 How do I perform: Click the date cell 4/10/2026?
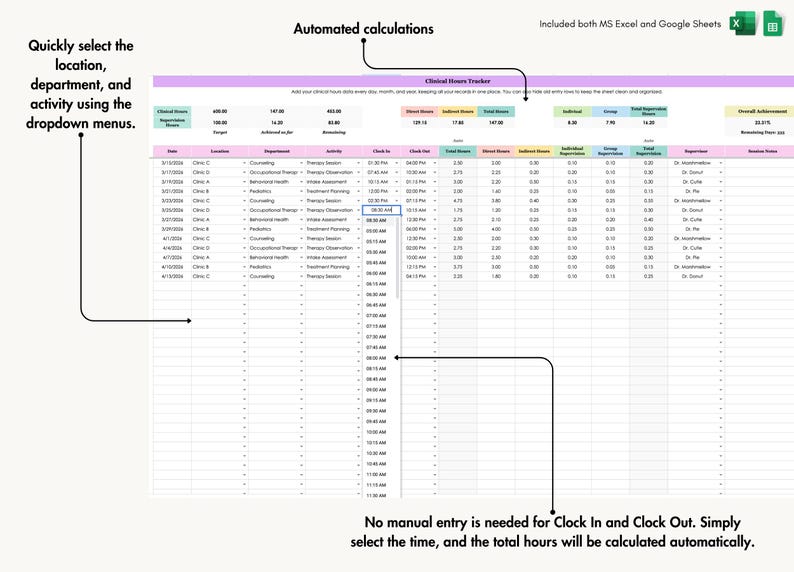tap(172, 267)
